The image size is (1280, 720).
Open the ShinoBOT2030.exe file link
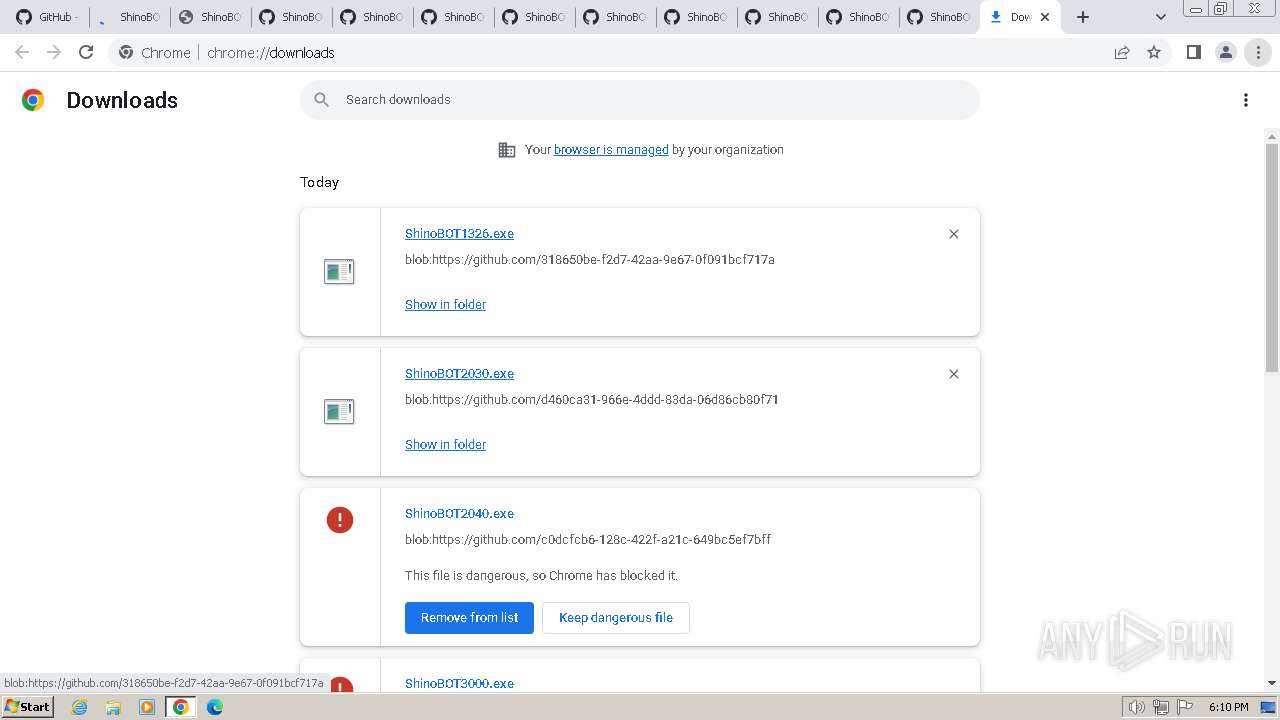click(x=459, y=374)
